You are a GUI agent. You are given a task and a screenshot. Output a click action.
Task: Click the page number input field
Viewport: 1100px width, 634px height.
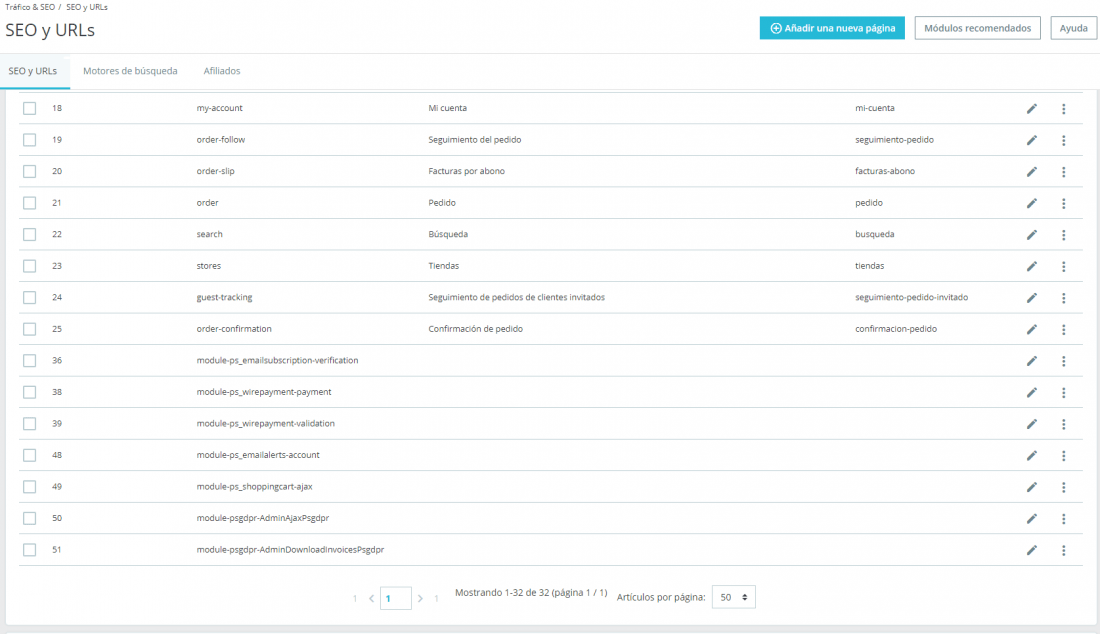[396, 598]
